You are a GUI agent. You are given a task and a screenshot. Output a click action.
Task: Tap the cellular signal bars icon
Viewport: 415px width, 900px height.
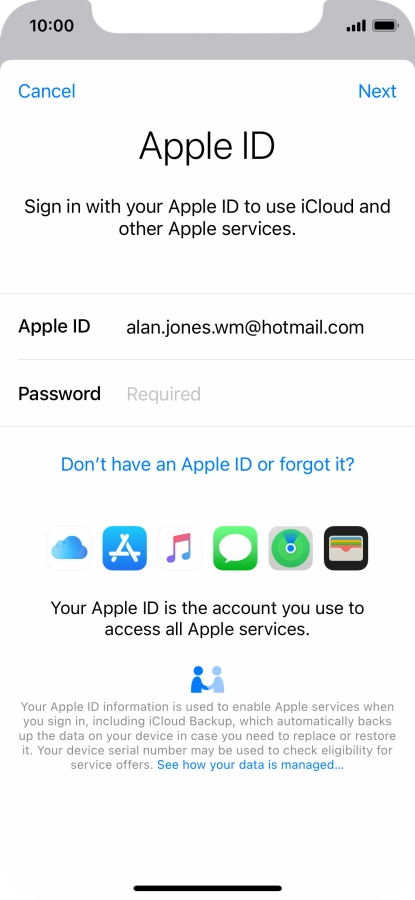coord(356,26)
